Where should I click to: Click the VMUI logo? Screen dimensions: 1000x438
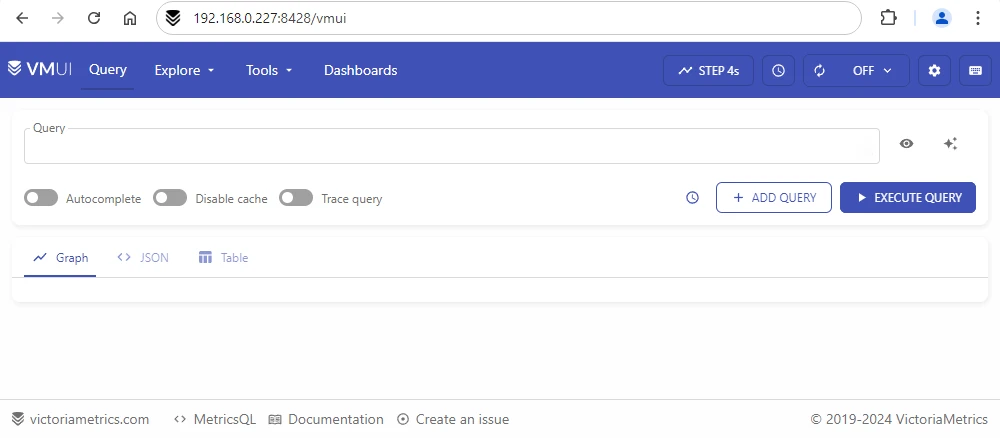pyautogui.click(x=40, y=70)
